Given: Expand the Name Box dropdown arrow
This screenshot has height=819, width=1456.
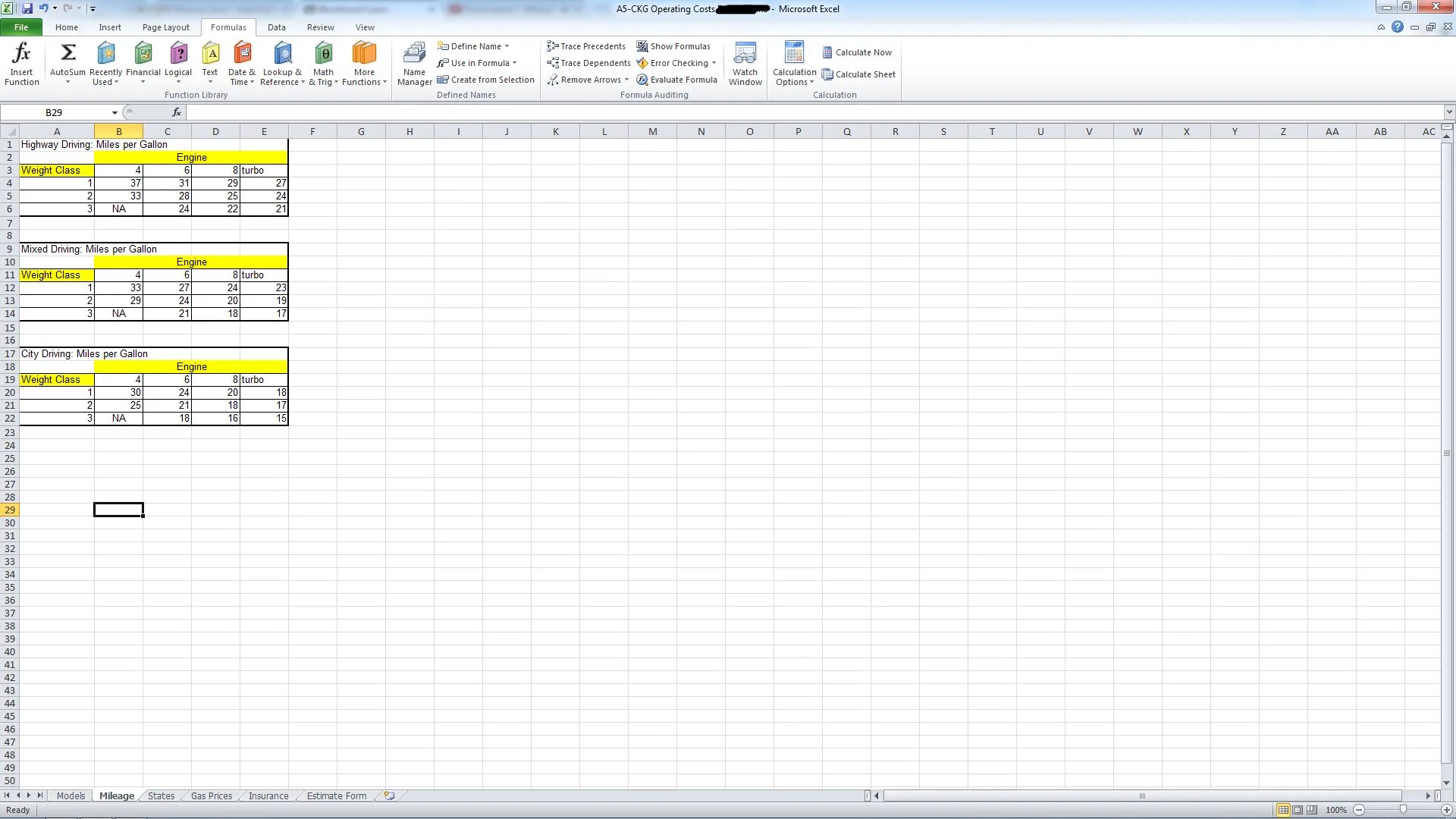Looking at the screenshot, I should [x=115, y=112].
